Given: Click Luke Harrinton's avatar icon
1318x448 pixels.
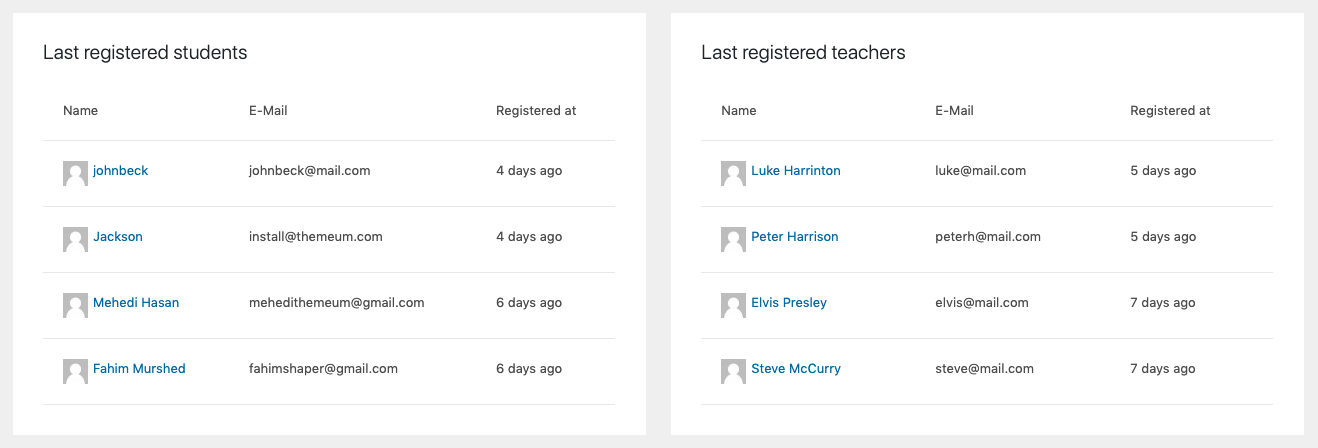Looking at the screenshot, I should pos(733,174).
